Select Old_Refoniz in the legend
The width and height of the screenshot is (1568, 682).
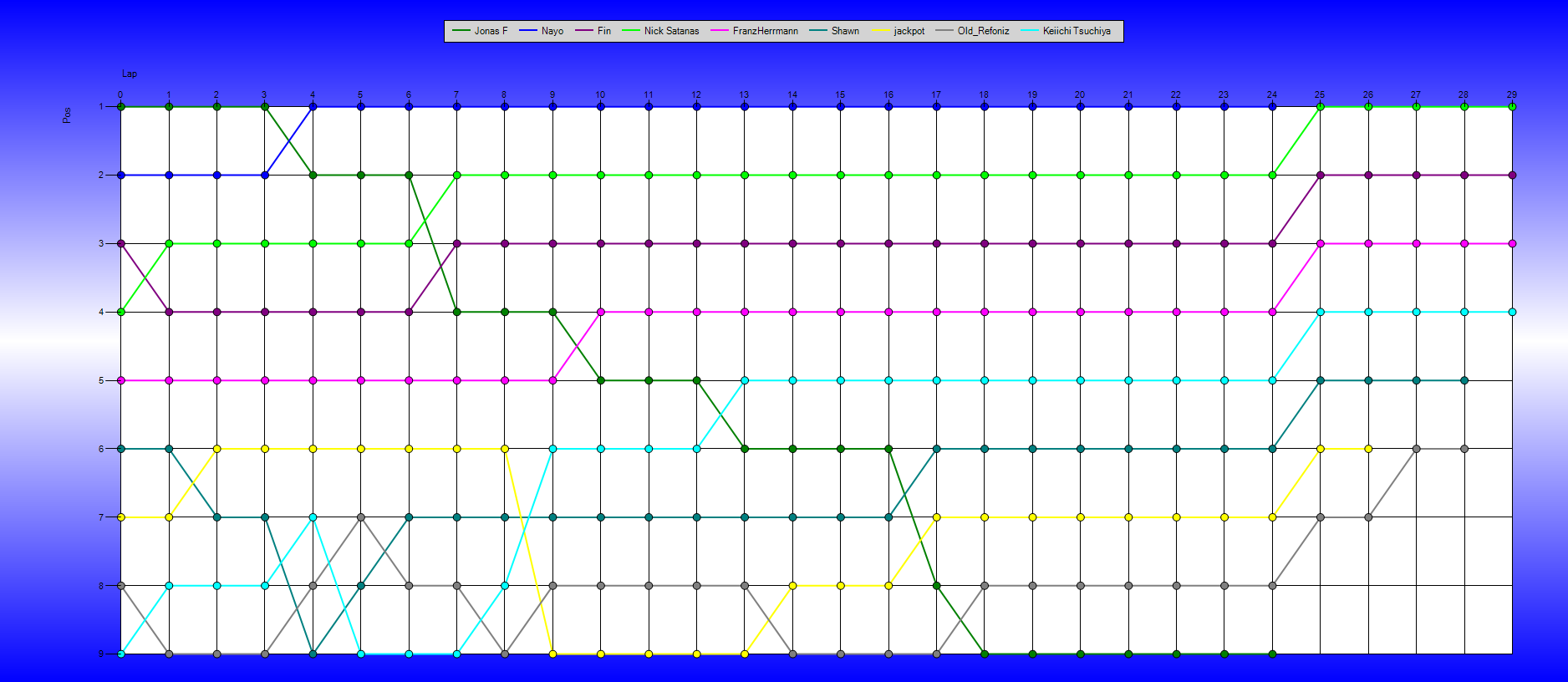(973, 31)
